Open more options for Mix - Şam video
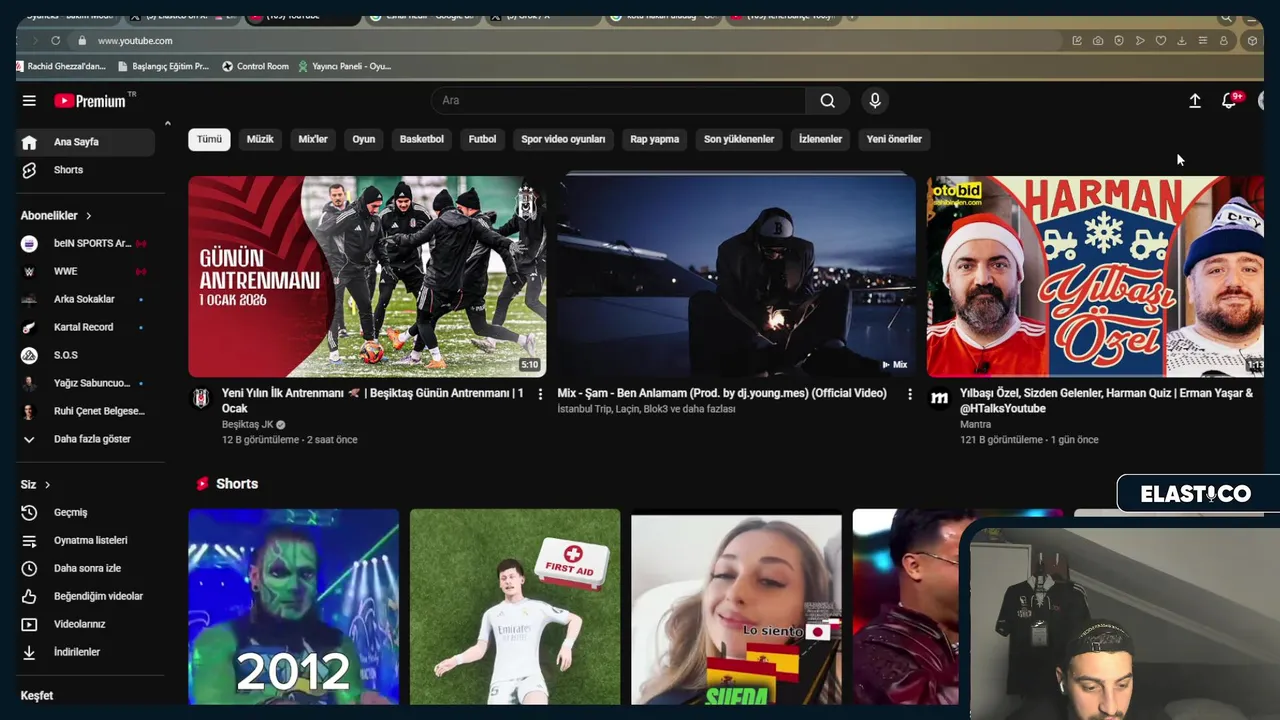The width and height of the screenshot is (1280, 720). click(x=909, y=395)
